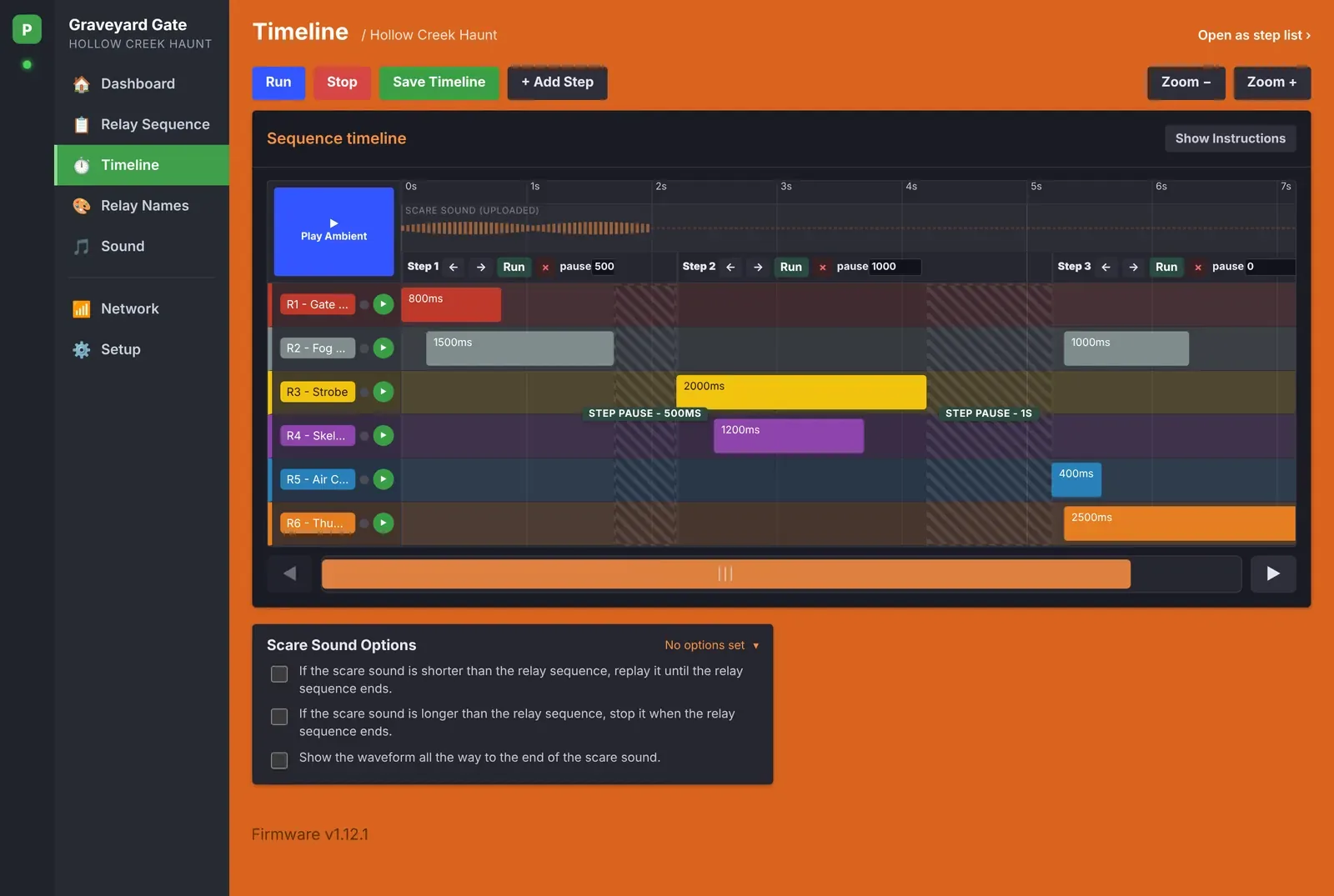The image size is (1334, 896).
Task: Move Step 1 left with arrow
Action: click(x=454, y=267)
